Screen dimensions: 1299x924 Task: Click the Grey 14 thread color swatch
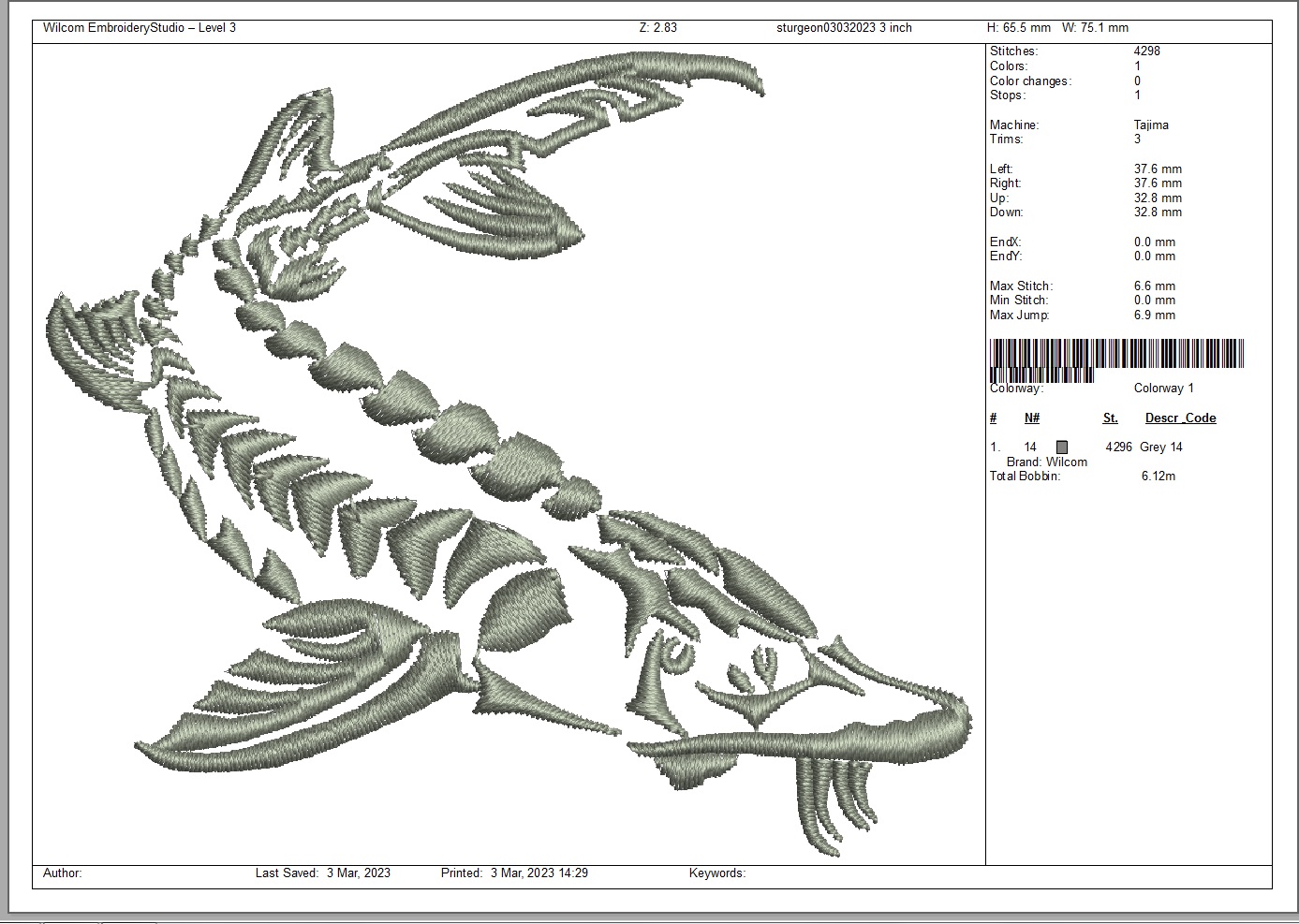[1062, 447]
